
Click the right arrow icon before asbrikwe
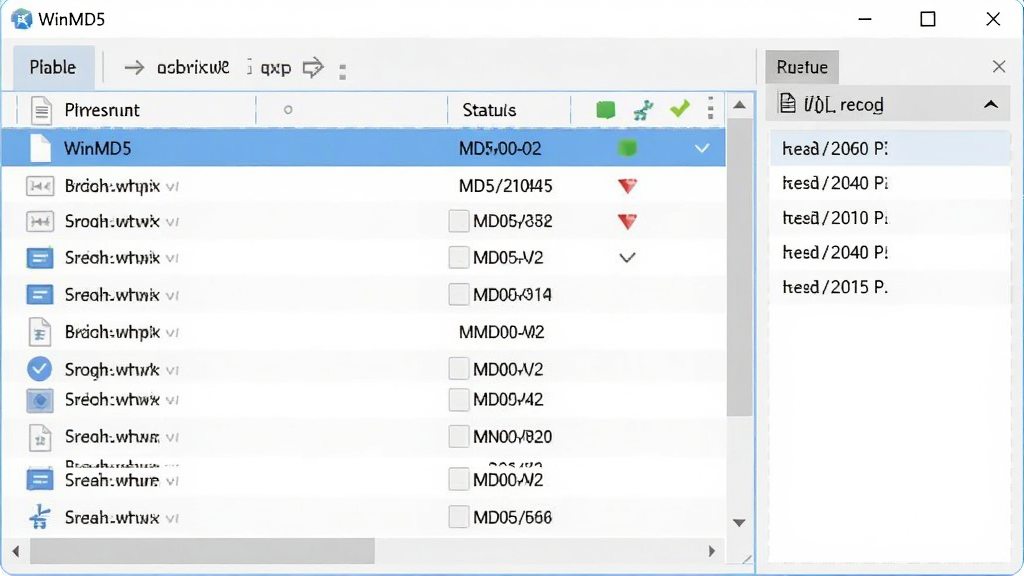tap(134, 67)
